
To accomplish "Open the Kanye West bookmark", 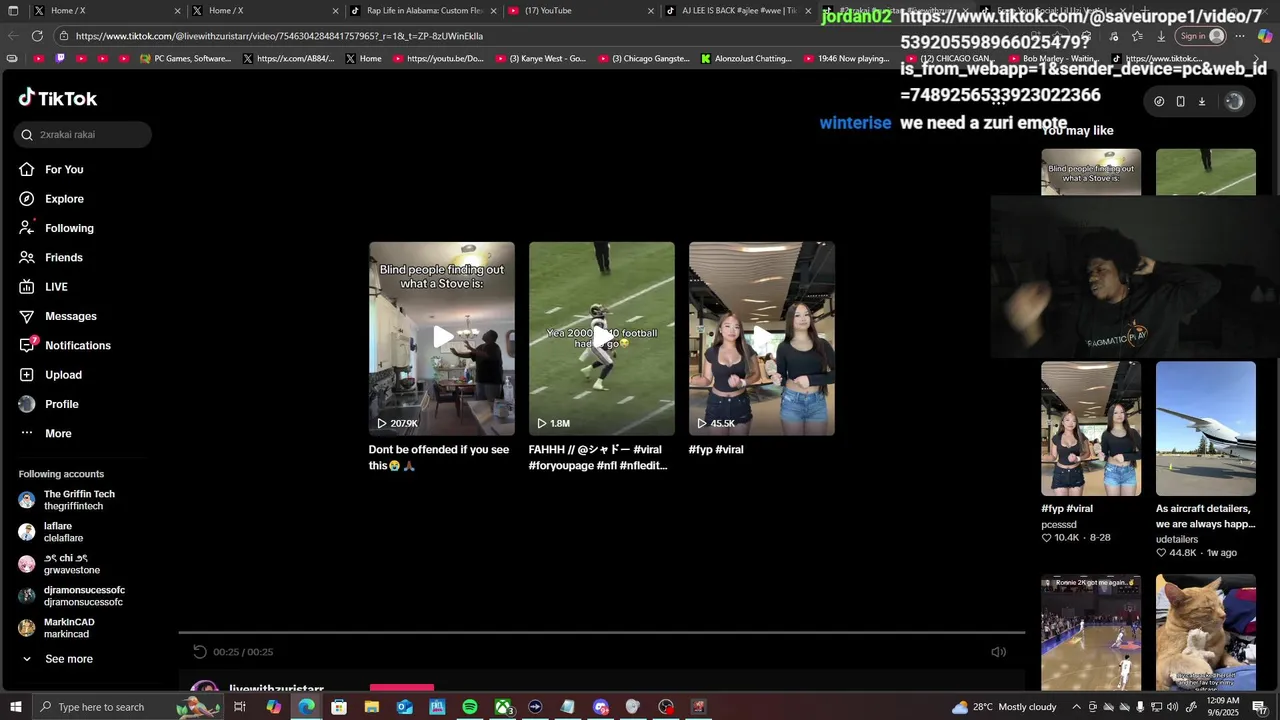I will point(541,59).
